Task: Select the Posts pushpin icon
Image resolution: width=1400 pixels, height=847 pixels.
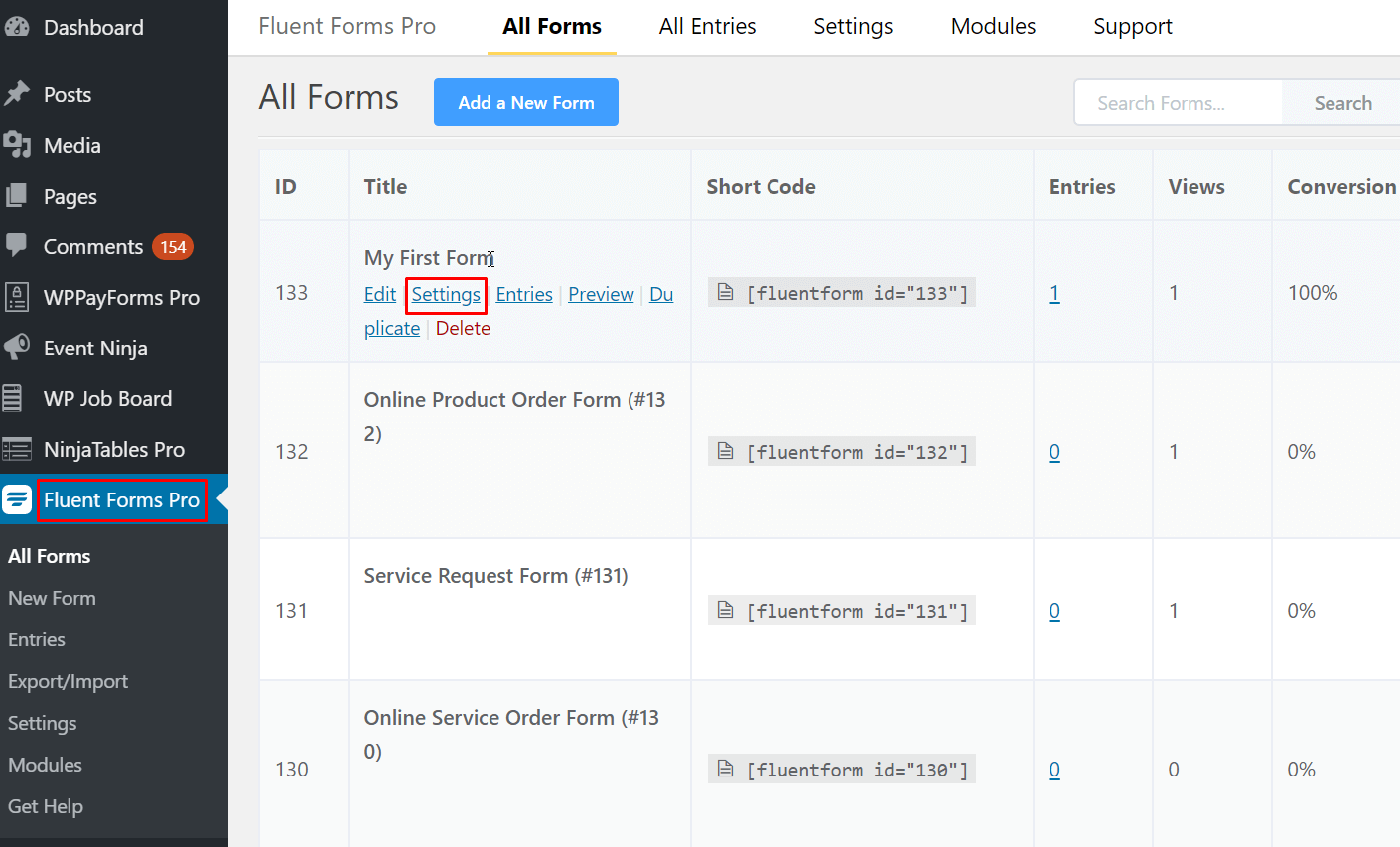Action: point(18,93)
